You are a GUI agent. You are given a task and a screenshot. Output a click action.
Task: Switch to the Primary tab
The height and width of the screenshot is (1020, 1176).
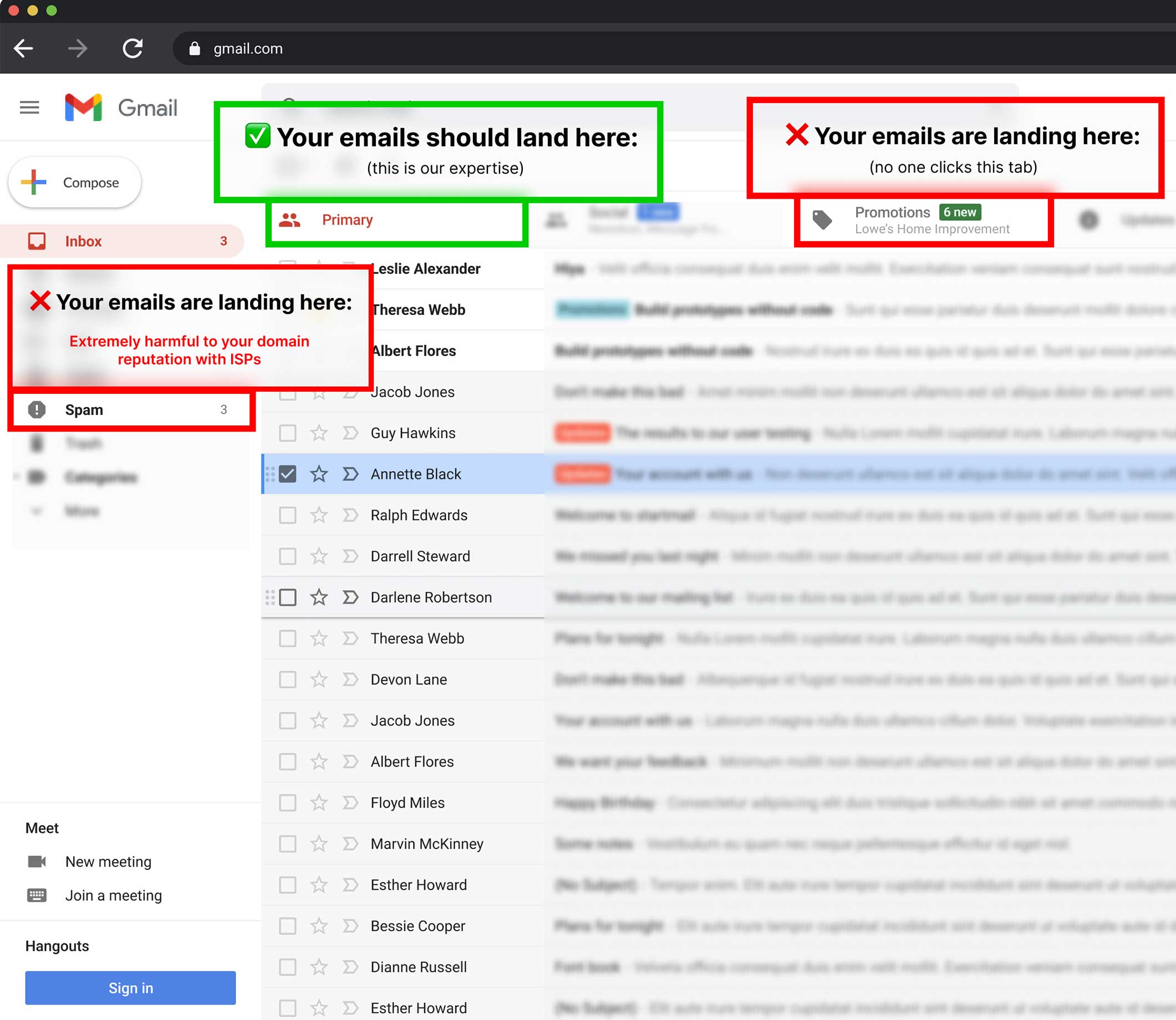[347, 220]
